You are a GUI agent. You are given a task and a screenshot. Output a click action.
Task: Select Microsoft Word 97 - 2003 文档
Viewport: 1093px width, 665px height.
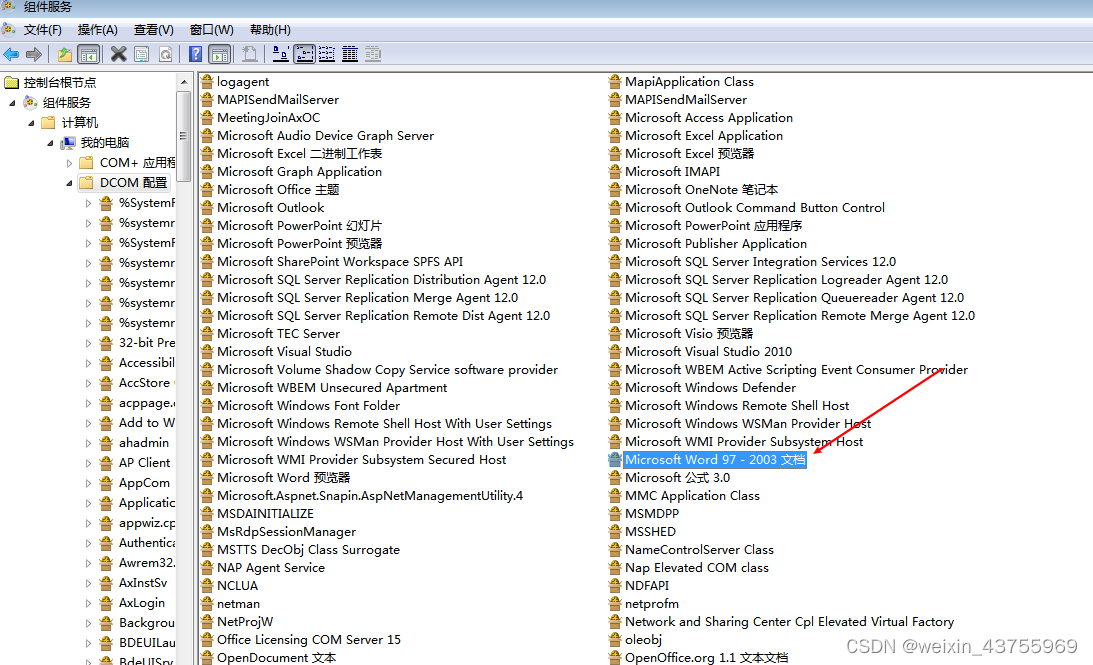click(x=714, y=460)
